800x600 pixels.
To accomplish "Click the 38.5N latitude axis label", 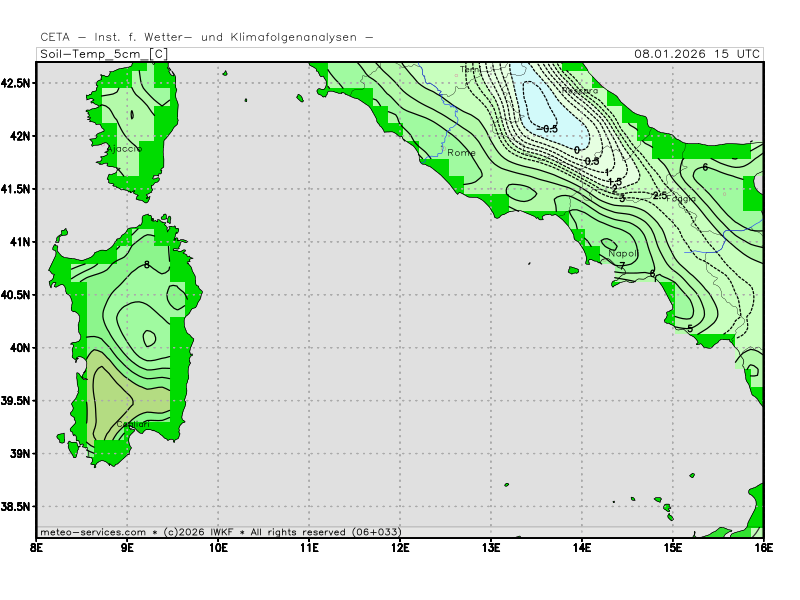I will click(x=16, y=507).
